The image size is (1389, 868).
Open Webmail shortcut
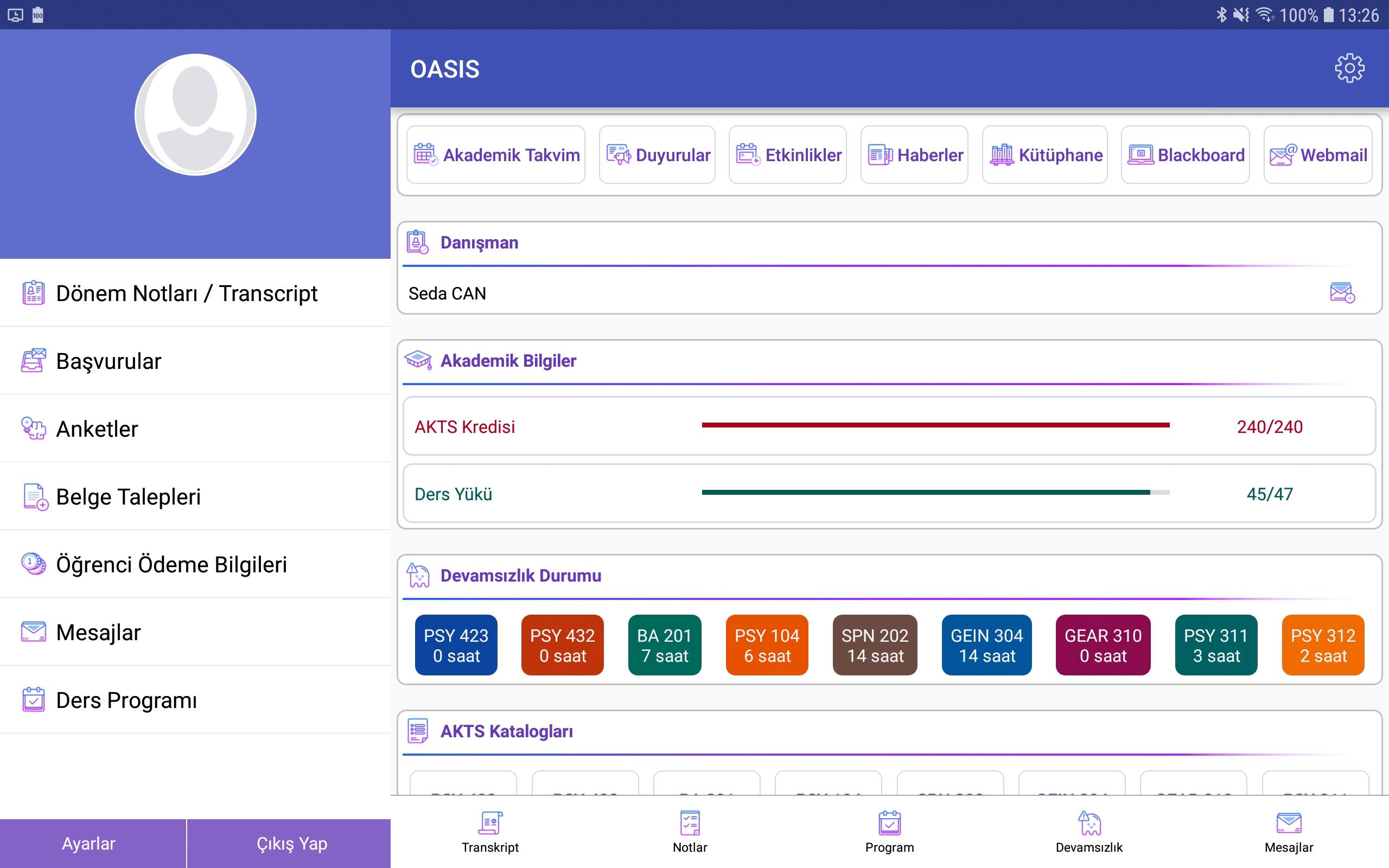(1318, 155)
